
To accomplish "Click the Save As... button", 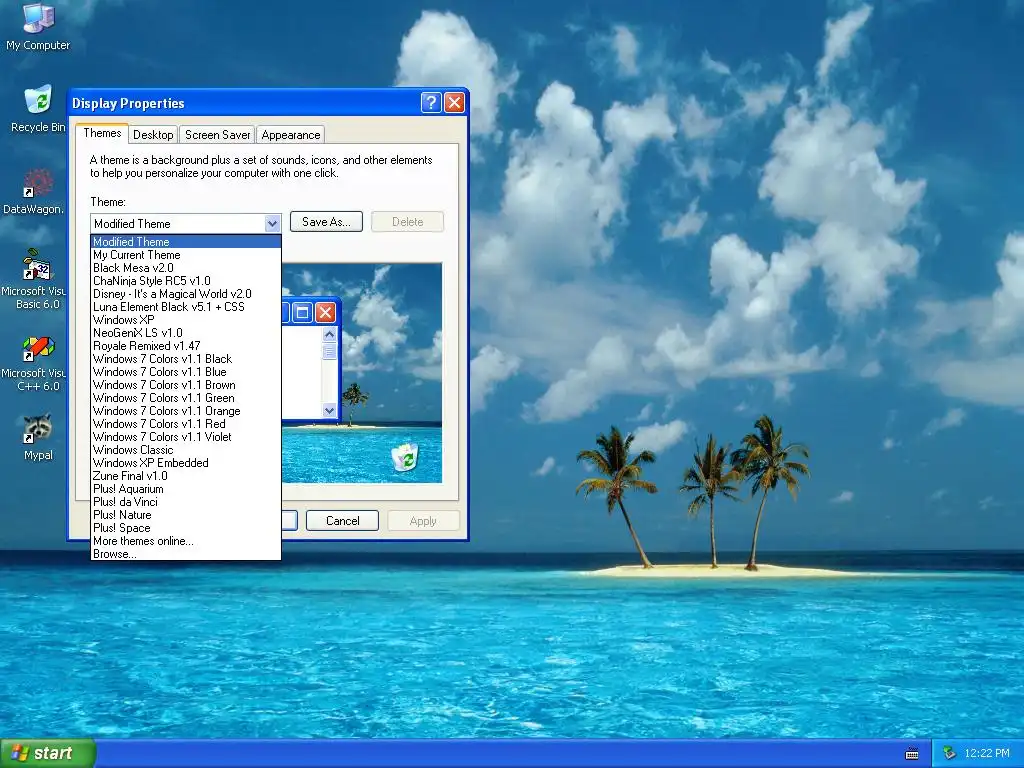I will point(326,222).
